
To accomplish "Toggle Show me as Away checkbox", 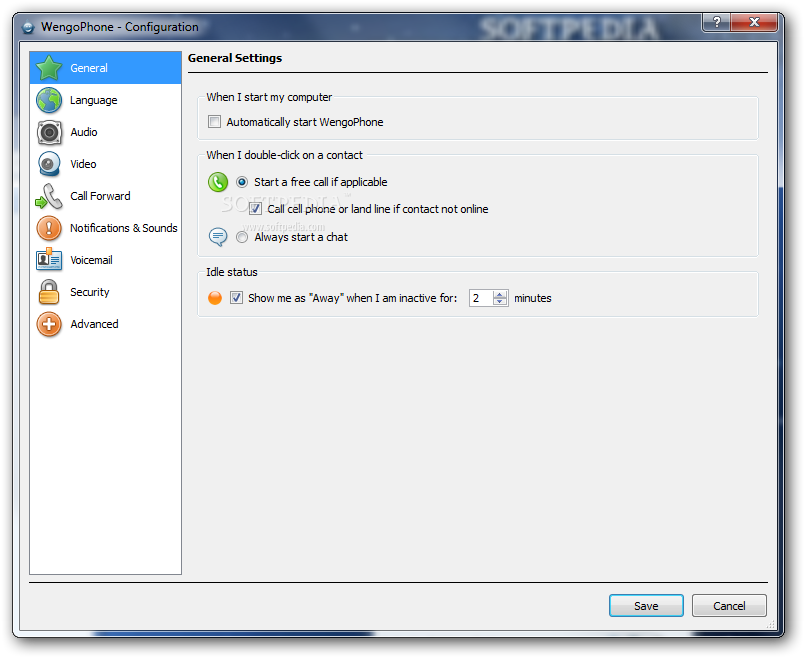I will (236, 298).
